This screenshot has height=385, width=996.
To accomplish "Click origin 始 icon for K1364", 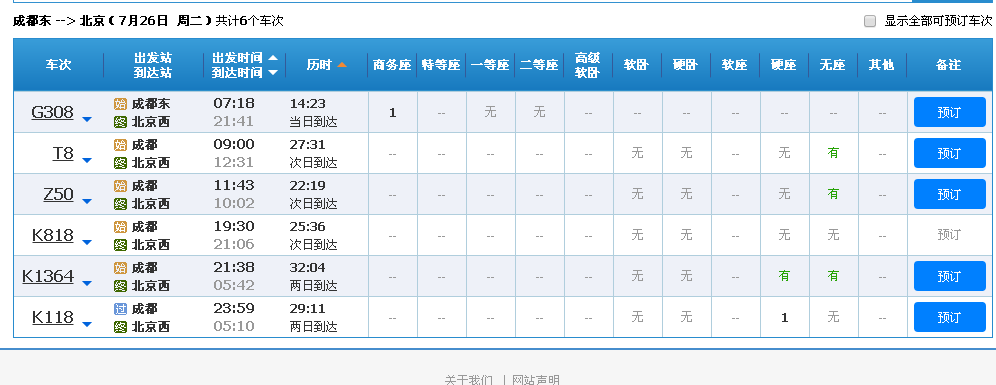I will point(120,268).
